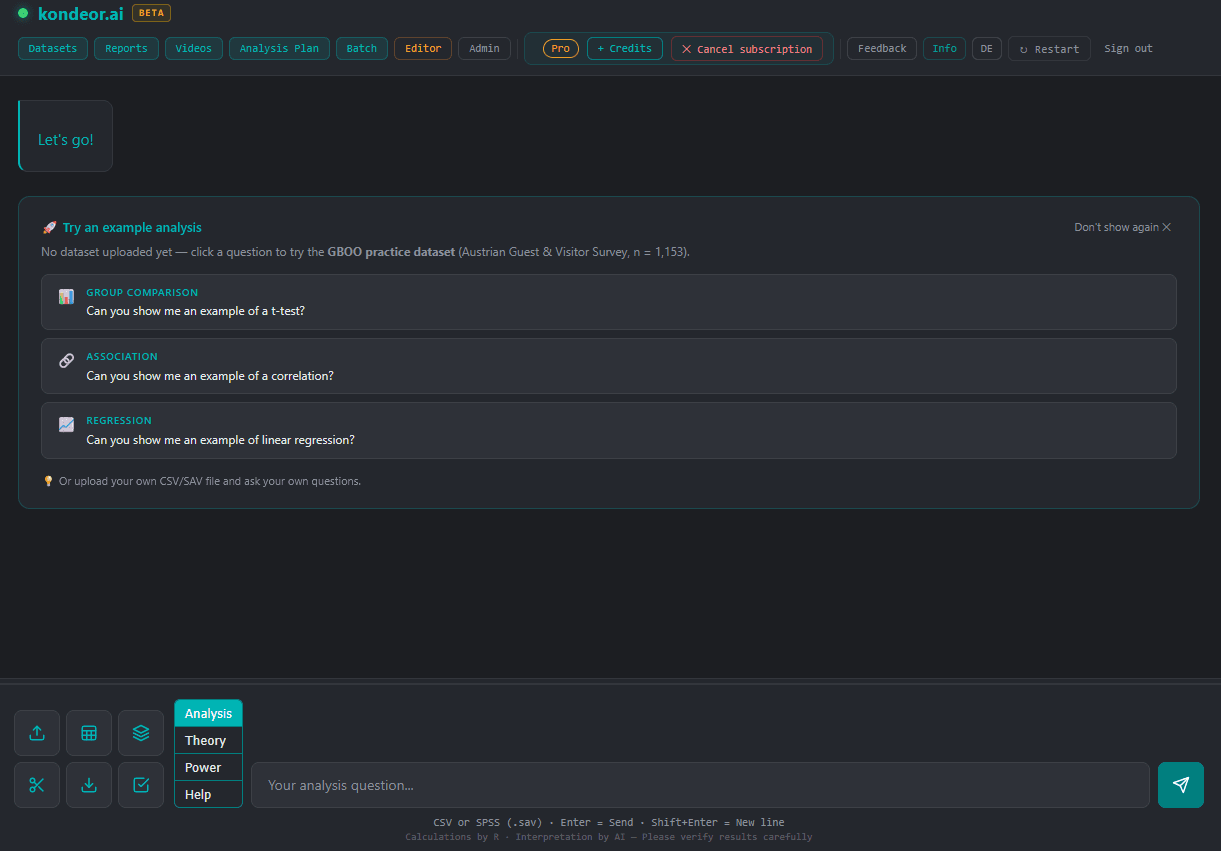Image resolution: width=1221 pixels, height=851 pixels.
Task: Open the Analysis Plan page
Action: [279, 48]
